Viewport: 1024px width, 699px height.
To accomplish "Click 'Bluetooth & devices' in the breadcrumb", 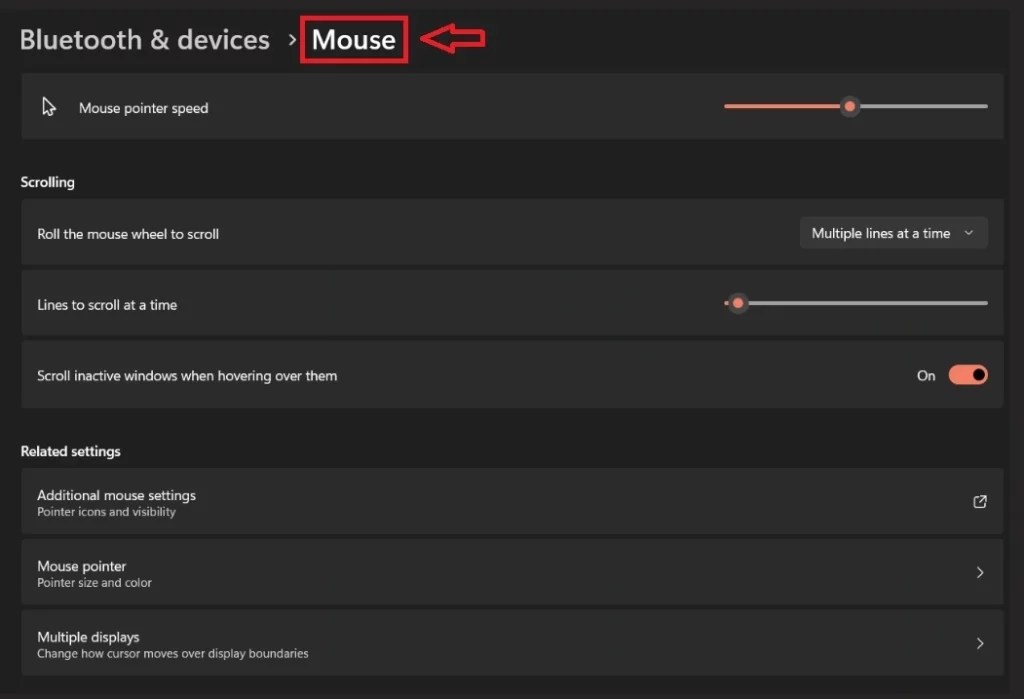I will (144, 40).
